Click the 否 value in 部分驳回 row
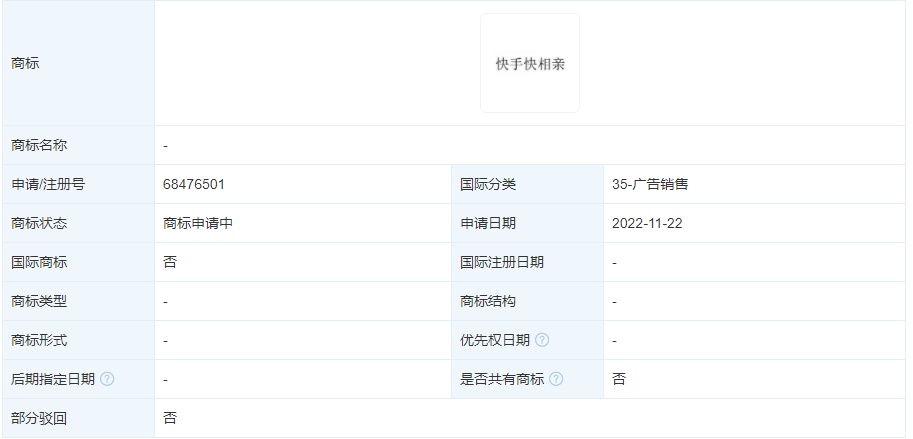 click(170, 418)
